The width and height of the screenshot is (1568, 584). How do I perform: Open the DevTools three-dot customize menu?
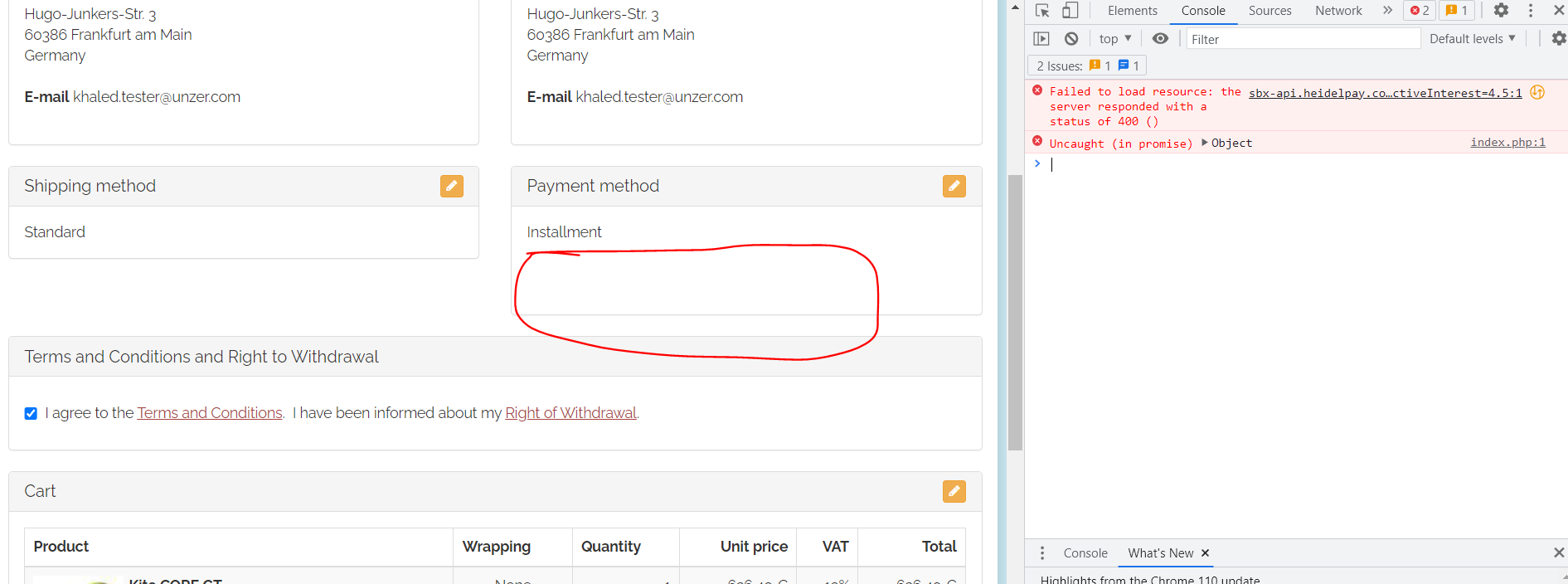tap(1531, 11)
